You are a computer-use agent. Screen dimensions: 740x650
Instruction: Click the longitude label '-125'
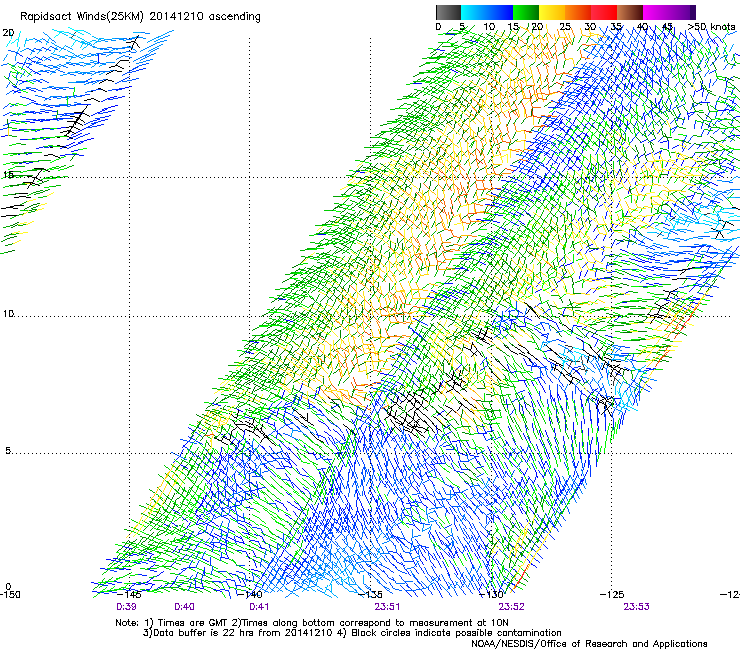click(612, 594)
